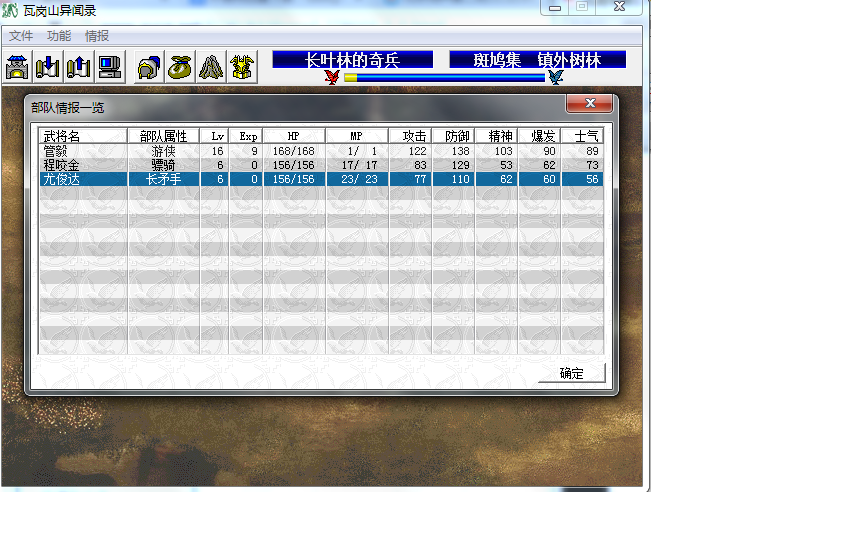Open the 功能 menu
The image size is (864, 540).
click(x=59, y=36)
